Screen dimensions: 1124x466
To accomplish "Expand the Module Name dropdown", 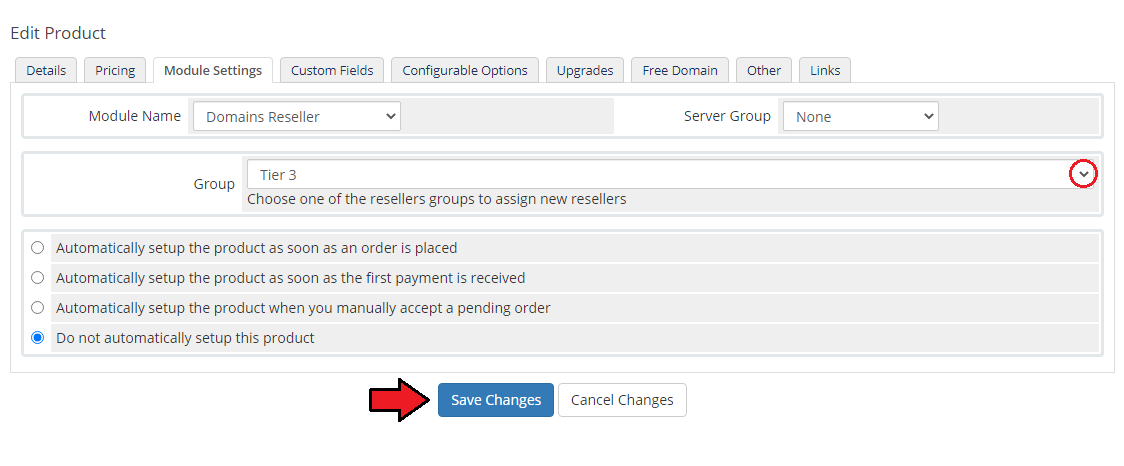I will (296, 116).
